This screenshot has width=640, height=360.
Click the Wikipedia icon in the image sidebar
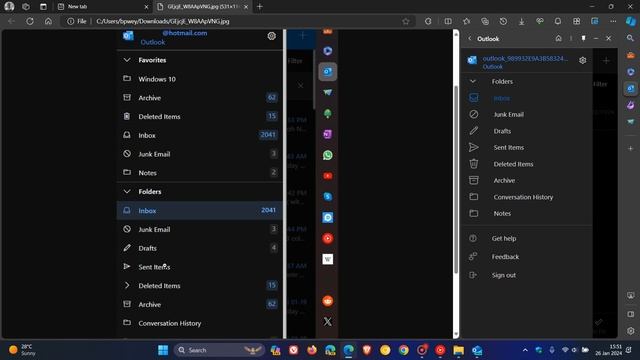click(x=327, y=259)
